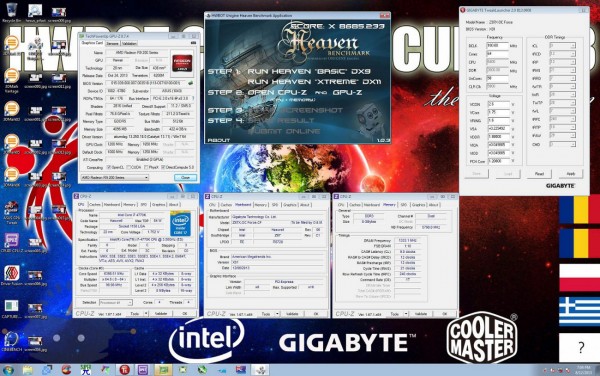This screenshot has height=376, width=600.
Task: Click the Apply button in TweakLauncher
Action: tap(571, 174)
